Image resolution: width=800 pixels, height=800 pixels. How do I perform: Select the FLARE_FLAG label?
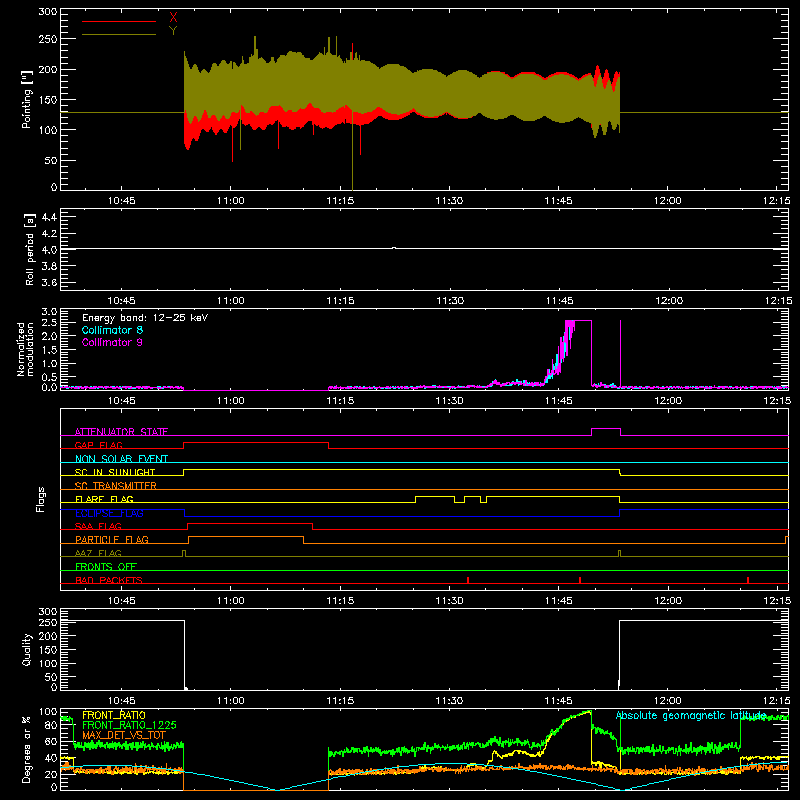point(104,499)
